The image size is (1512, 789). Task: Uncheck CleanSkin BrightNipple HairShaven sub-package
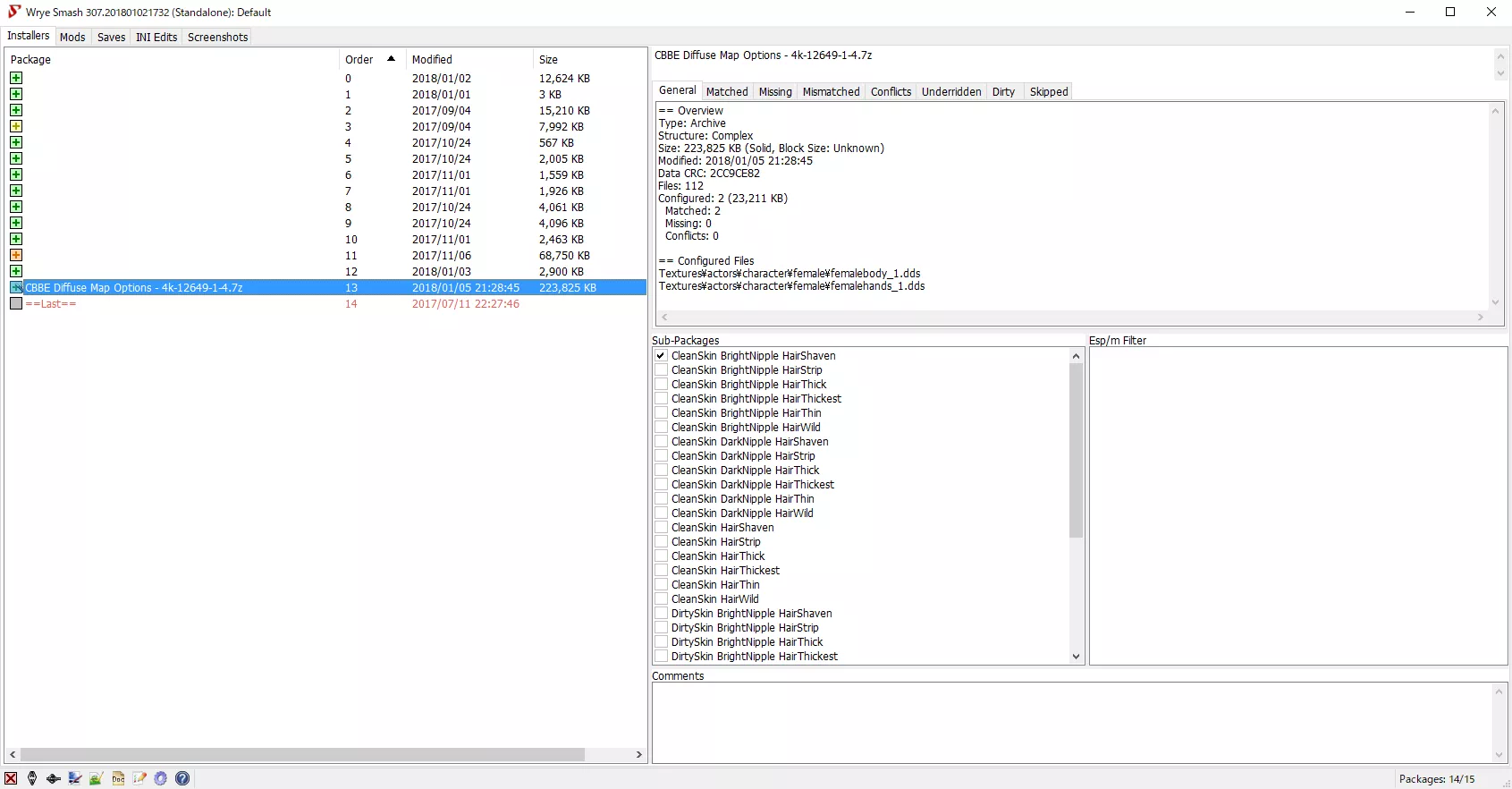point(662,355)
